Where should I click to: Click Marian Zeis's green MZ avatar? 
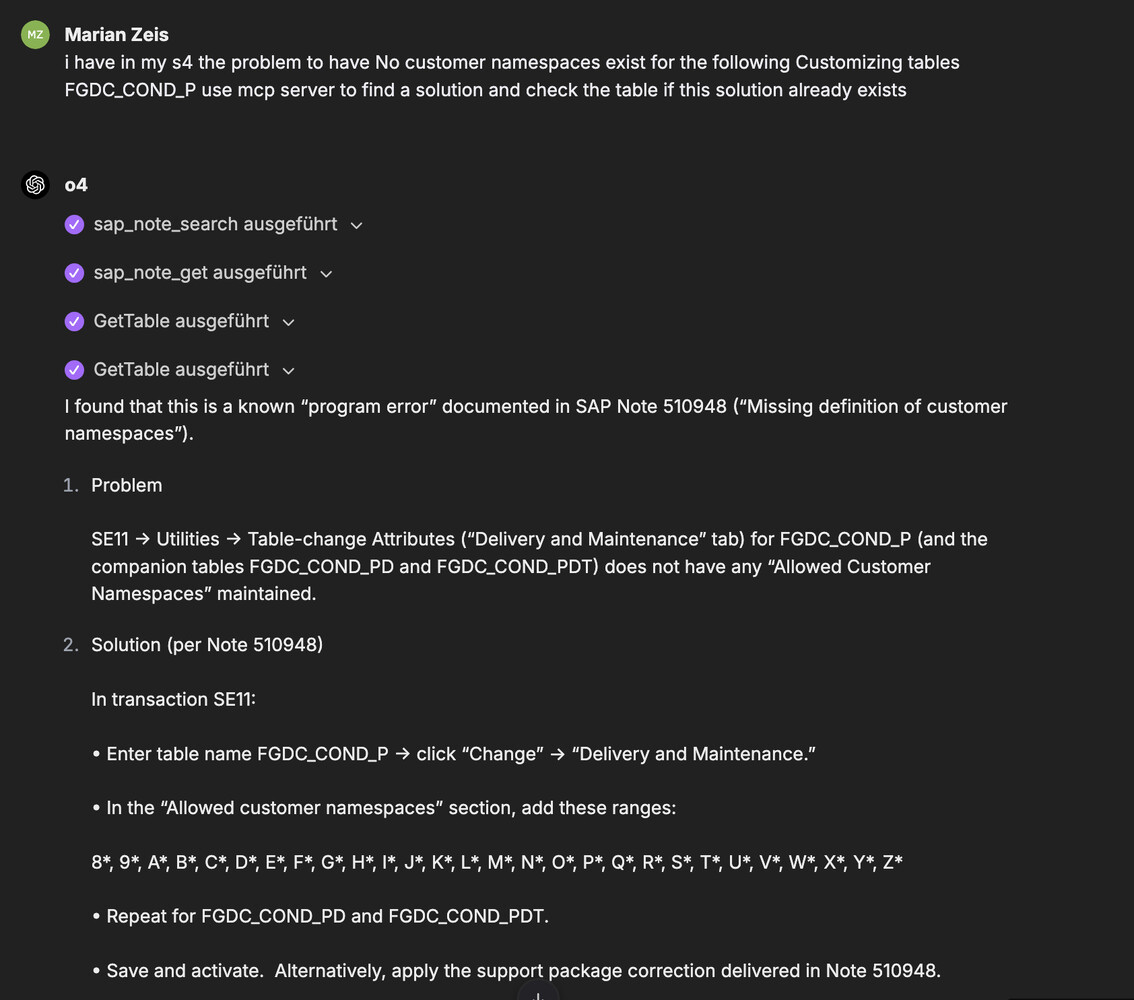click(x=35, y=34)
